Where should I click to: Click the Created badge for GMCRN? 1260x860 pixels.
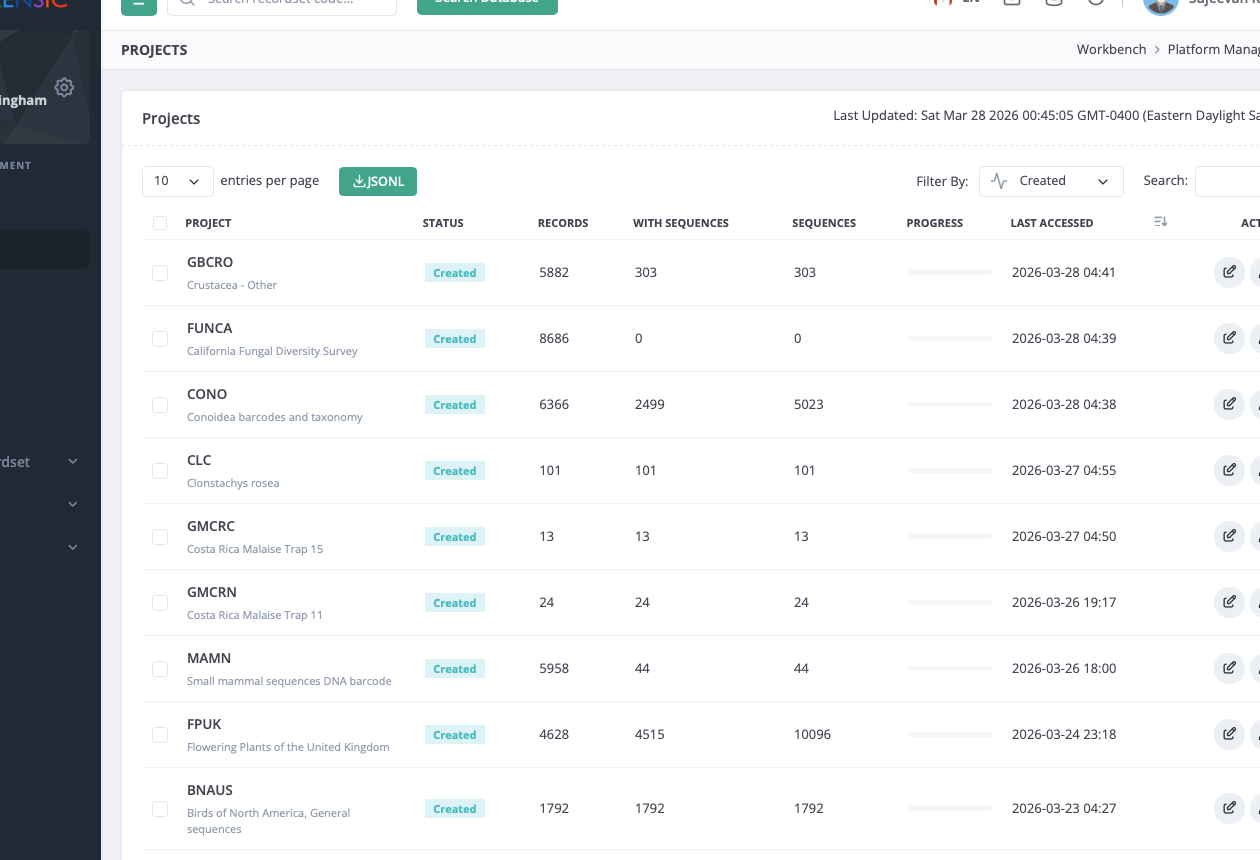455,603
